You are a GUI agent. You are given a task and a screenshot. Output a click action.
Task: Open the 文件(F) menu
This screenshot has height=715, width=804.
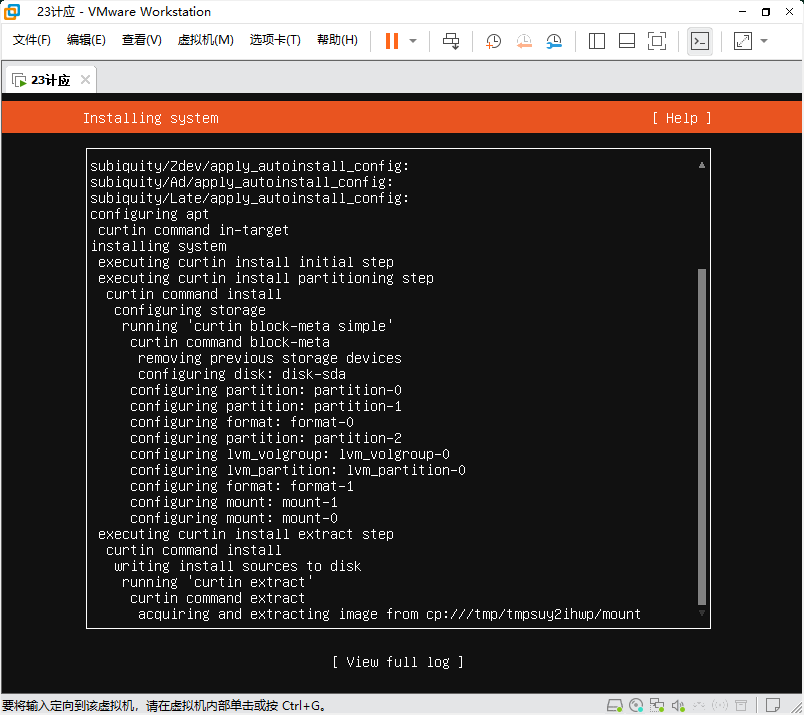pos(31,40)
